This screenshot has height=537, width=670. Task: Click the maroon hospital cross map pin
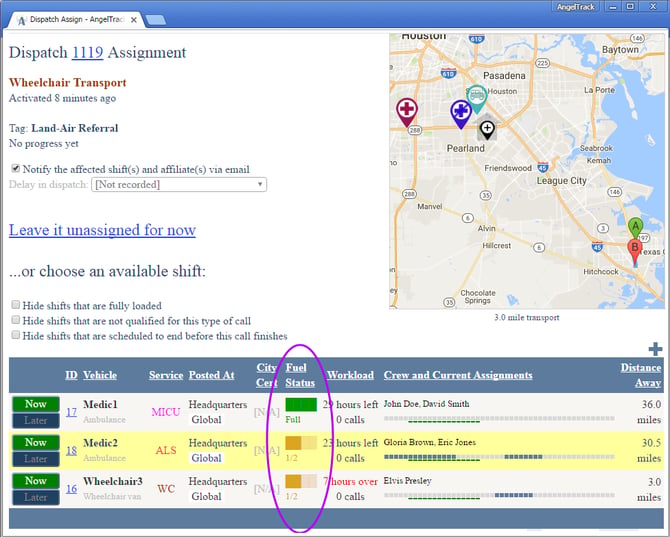(406, 112)
